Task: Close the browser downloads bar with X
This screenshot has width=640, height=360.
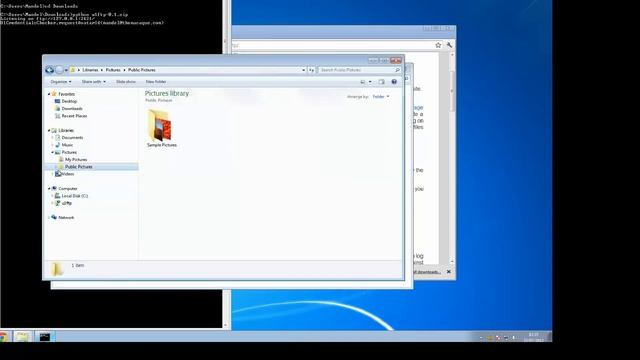Action: pyautogui.click(x=449, y=272)
